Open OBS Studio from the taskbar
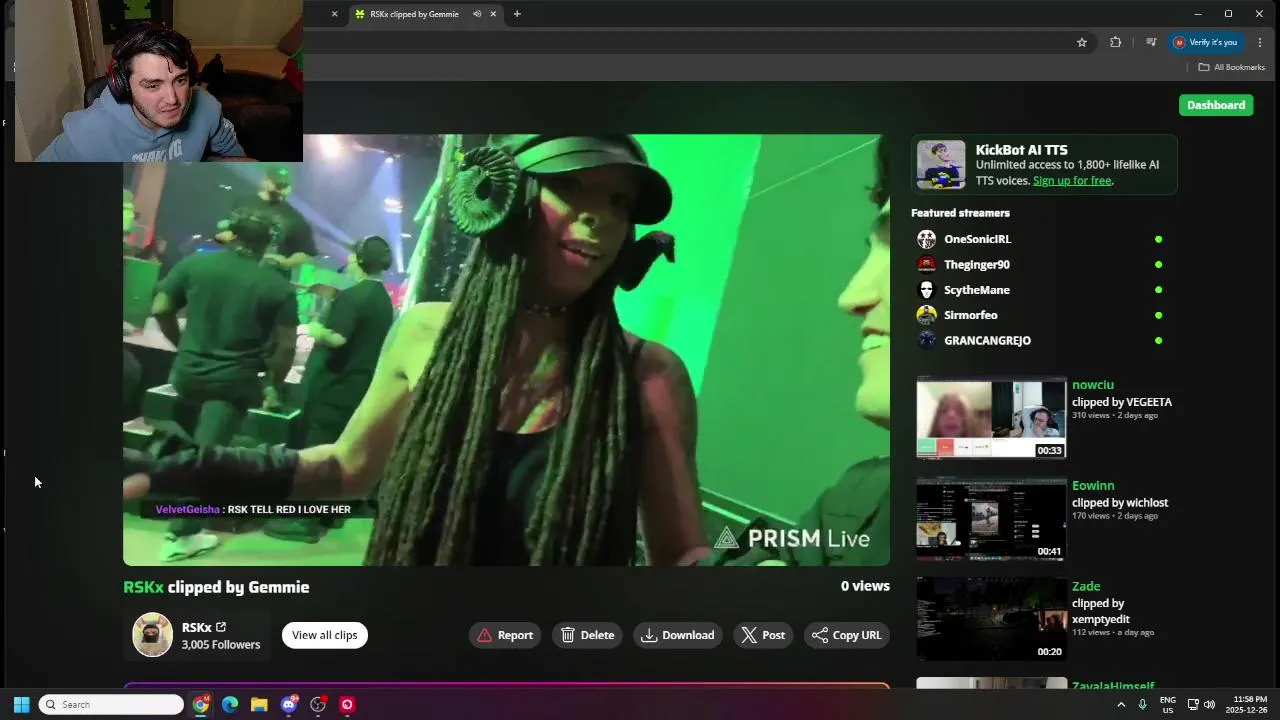This screenshot has height=720, width=1280. coord(318,705)
